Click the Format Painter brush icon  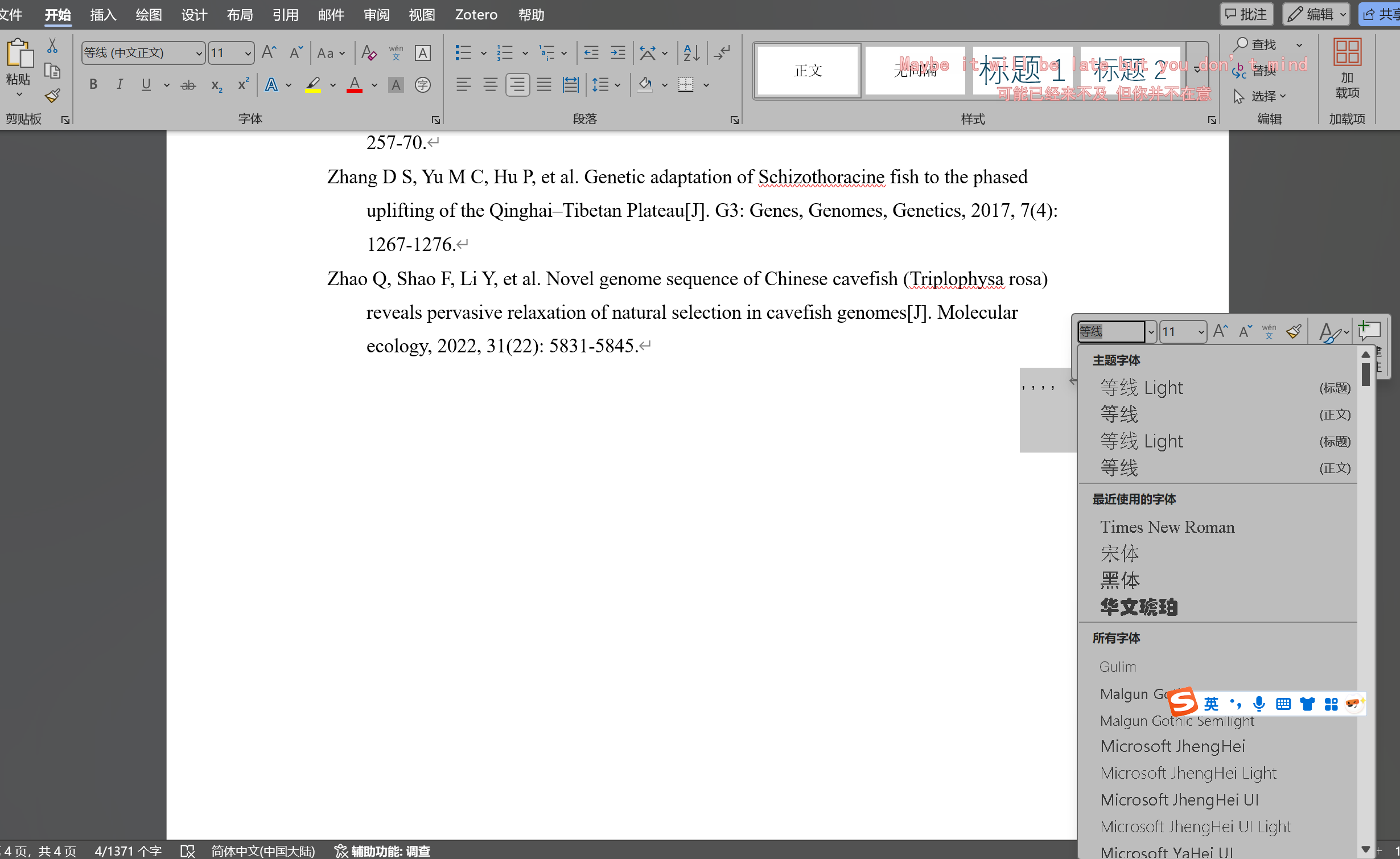click(x=52, y=96)
